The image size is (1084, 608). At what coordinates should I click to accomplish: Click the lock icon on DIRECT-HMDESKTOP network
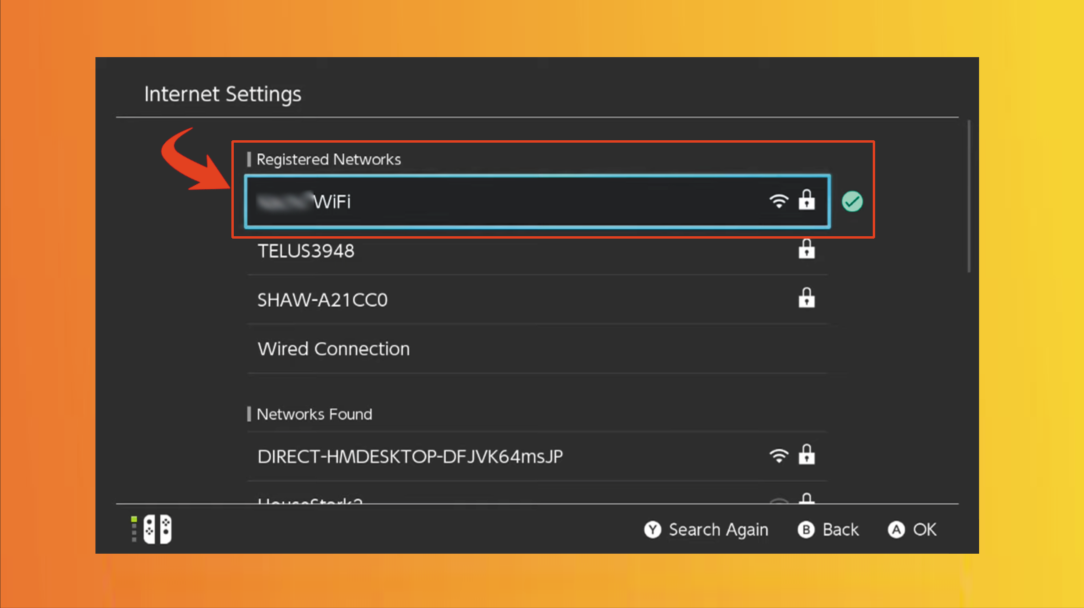(806, 455)
